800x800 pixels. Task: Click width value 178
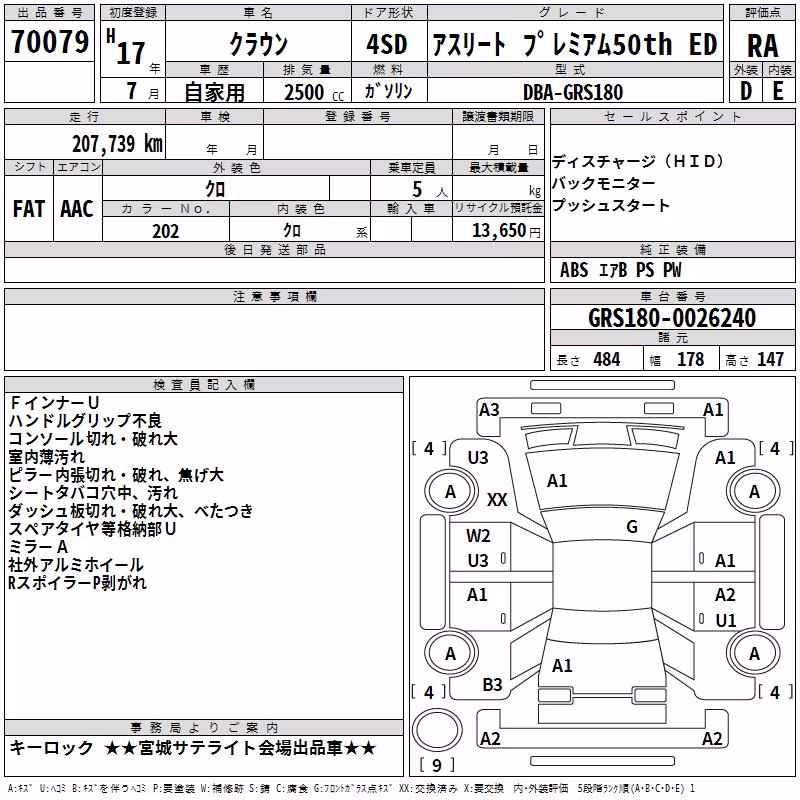tap(690, 360)
